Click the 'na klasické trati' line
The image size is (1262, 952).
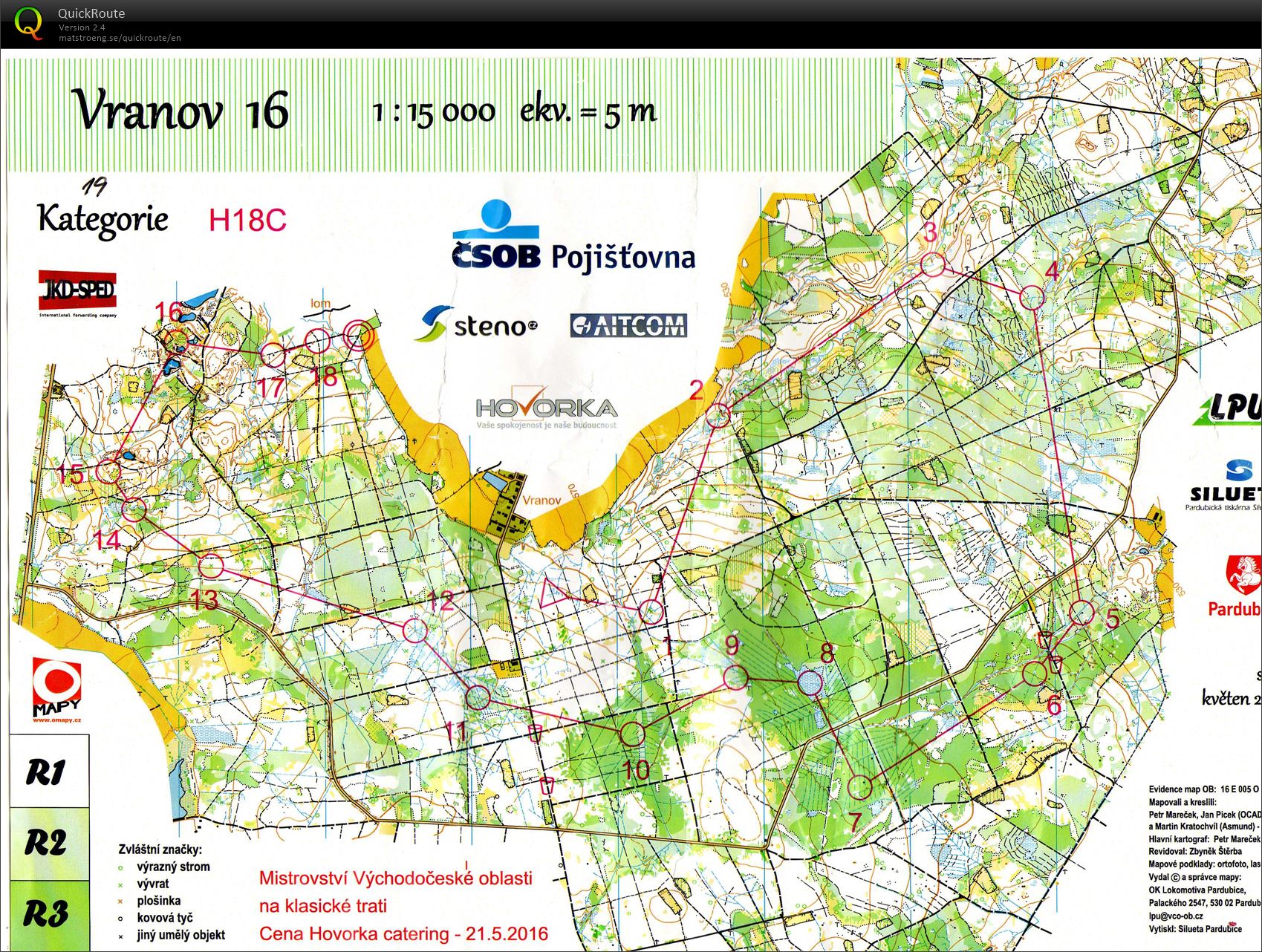323,906
